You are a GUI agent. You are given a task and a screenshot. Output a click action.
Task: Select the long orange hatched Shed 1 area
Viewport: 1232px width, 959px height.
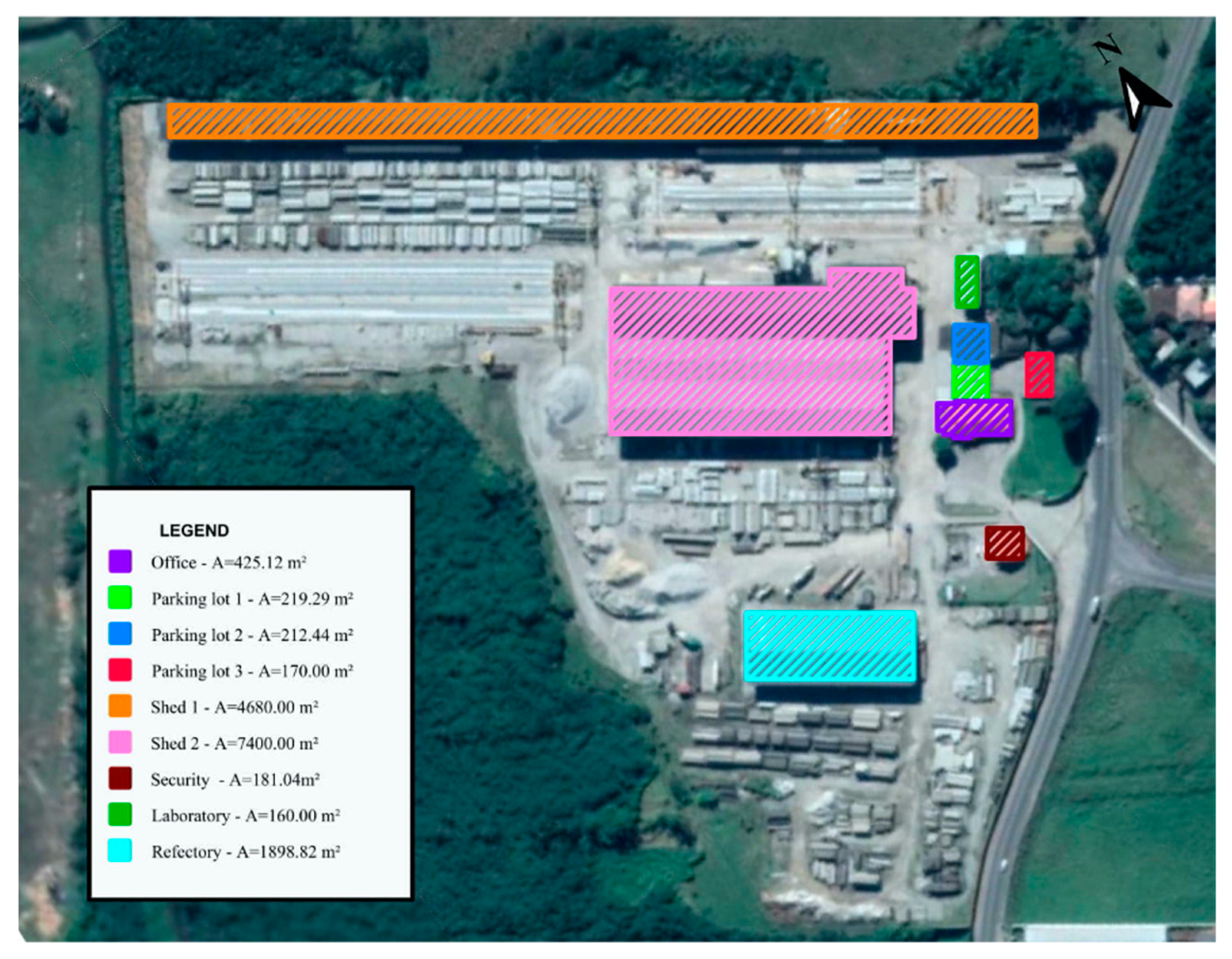pyautogui.click(x=601, y=121)
